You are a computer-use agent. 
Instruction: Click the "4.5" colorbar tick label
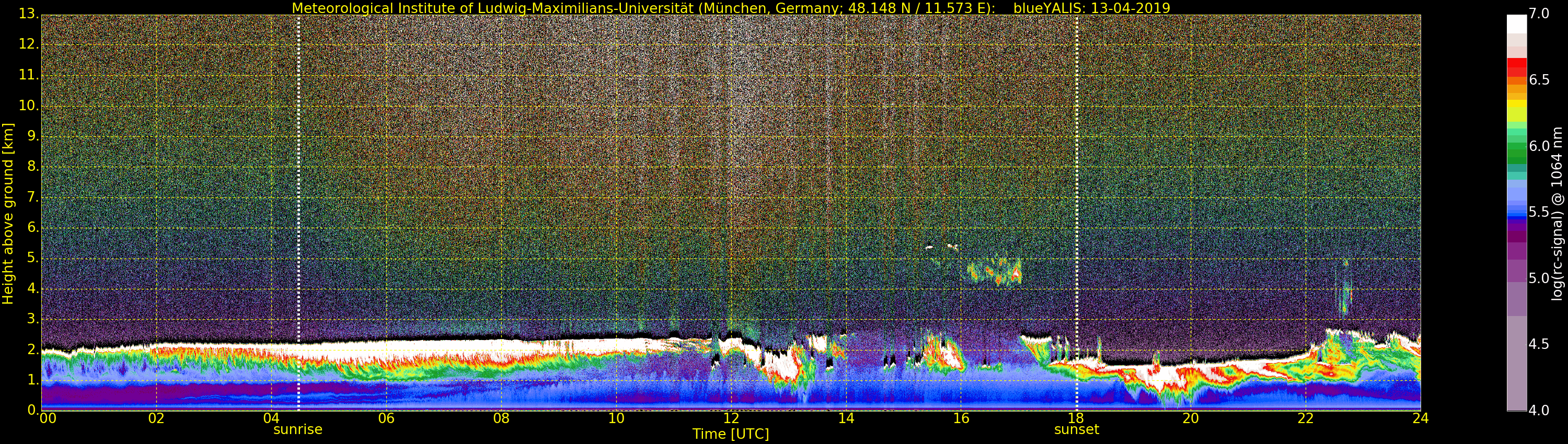coord(1538,344)
